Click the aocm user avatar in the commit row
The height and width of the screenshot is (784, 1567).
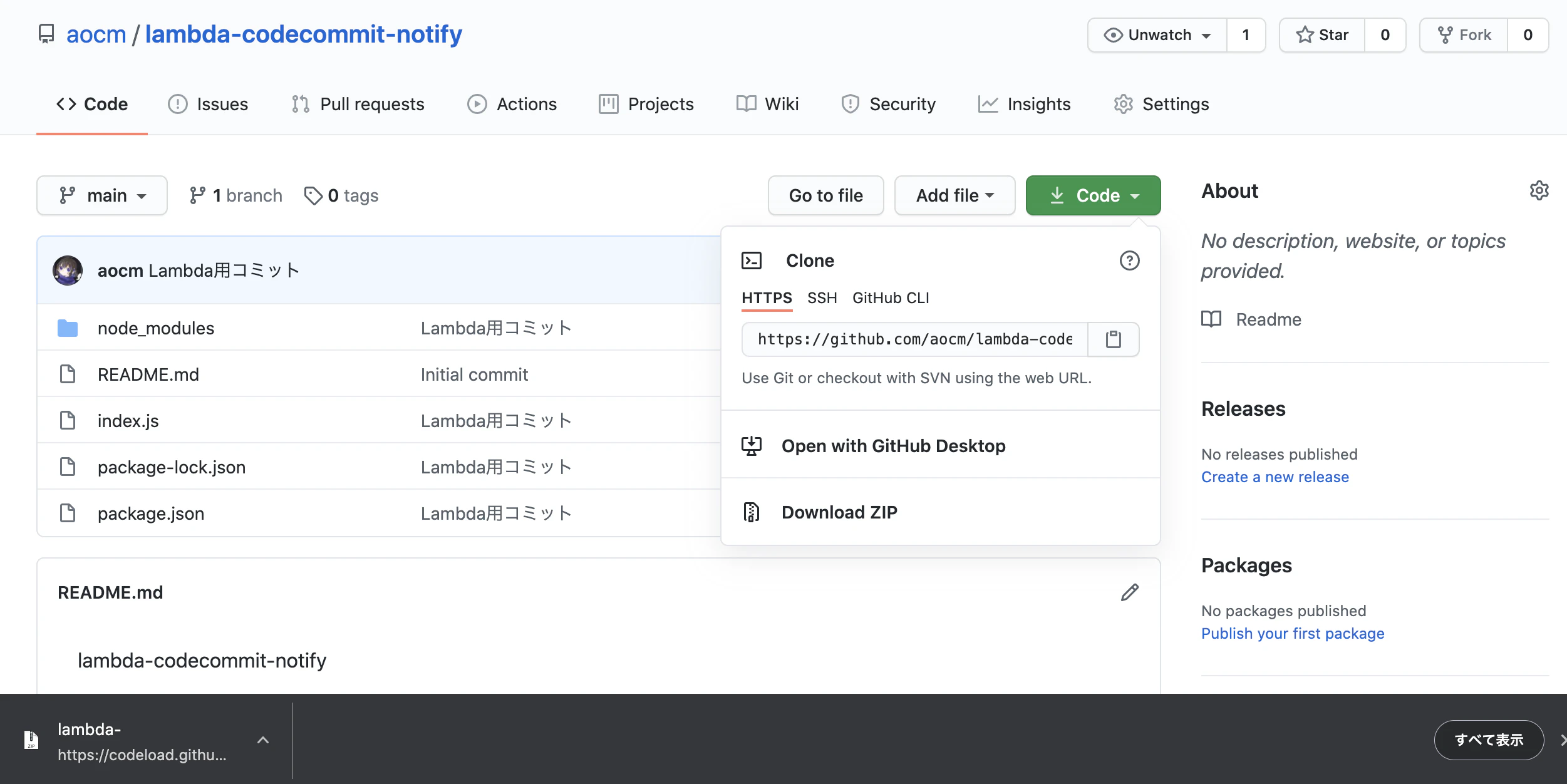point(68,271)
